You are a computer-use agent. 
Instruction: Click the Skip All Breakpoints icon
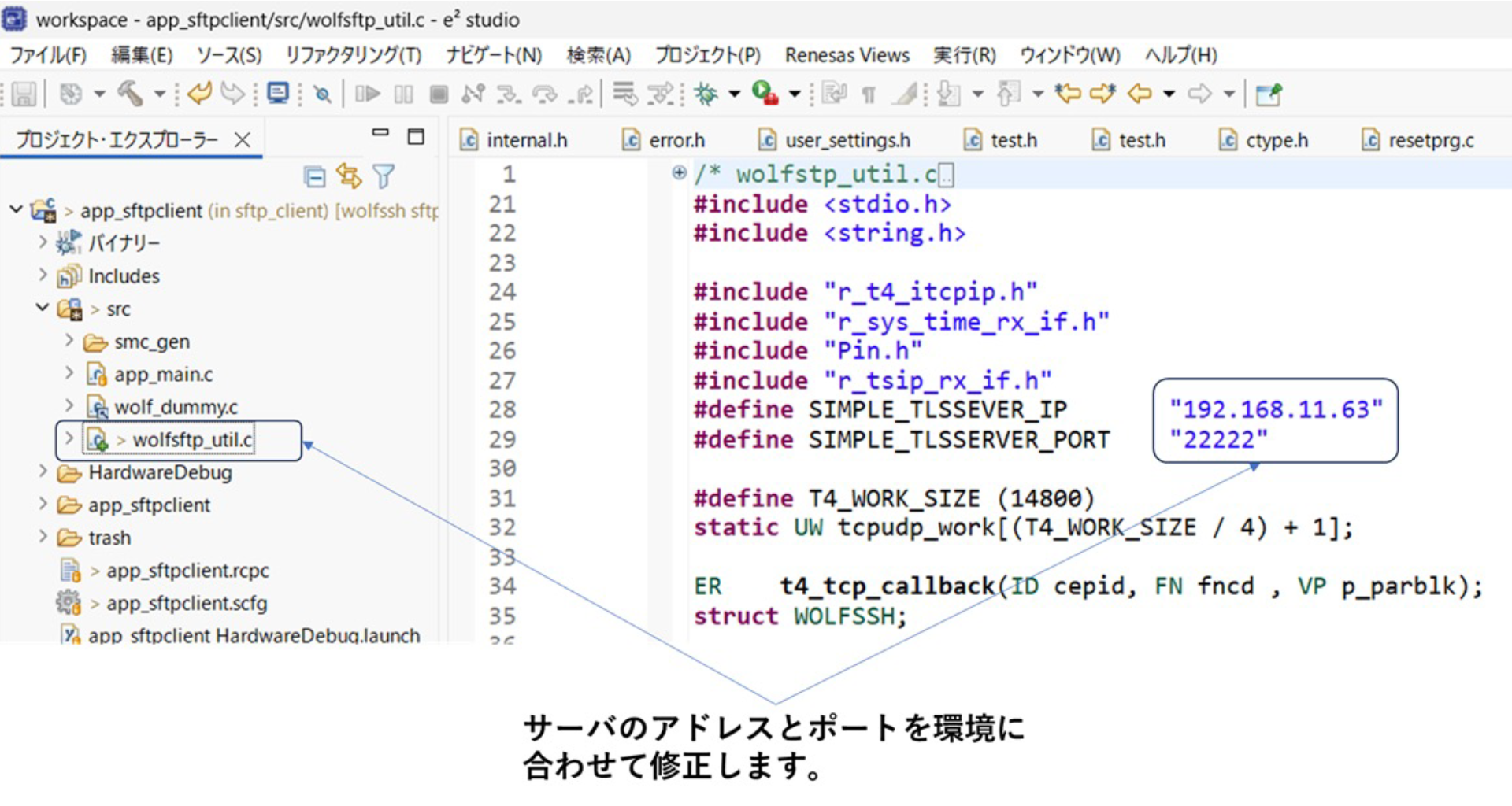[322, 94]
